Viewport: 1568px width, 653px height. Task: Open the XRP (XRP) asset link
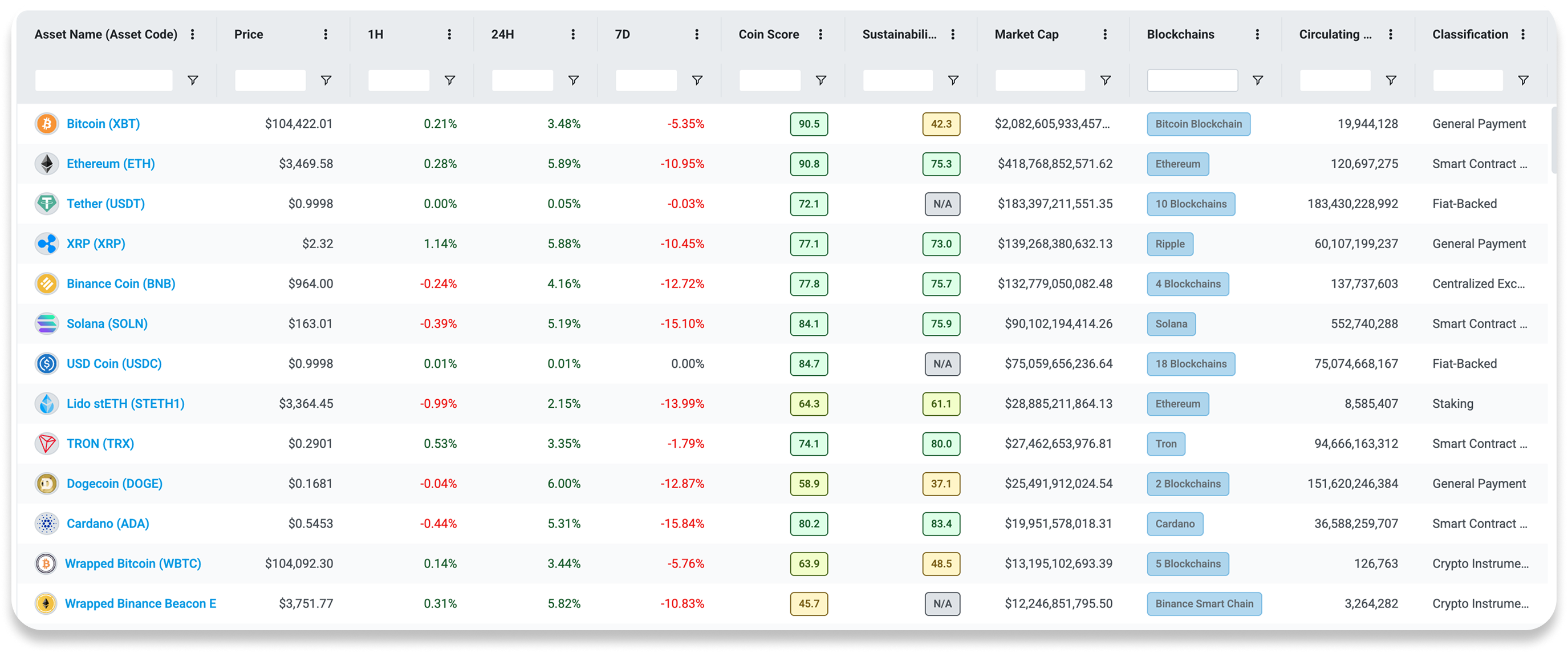point(96,244)
